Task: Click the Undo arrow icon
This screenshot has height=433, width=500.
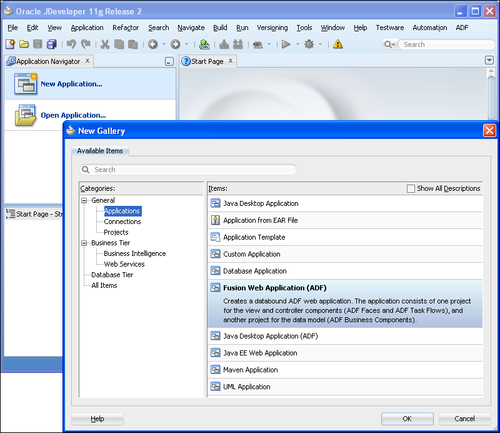Action: (x=71, y=44)
